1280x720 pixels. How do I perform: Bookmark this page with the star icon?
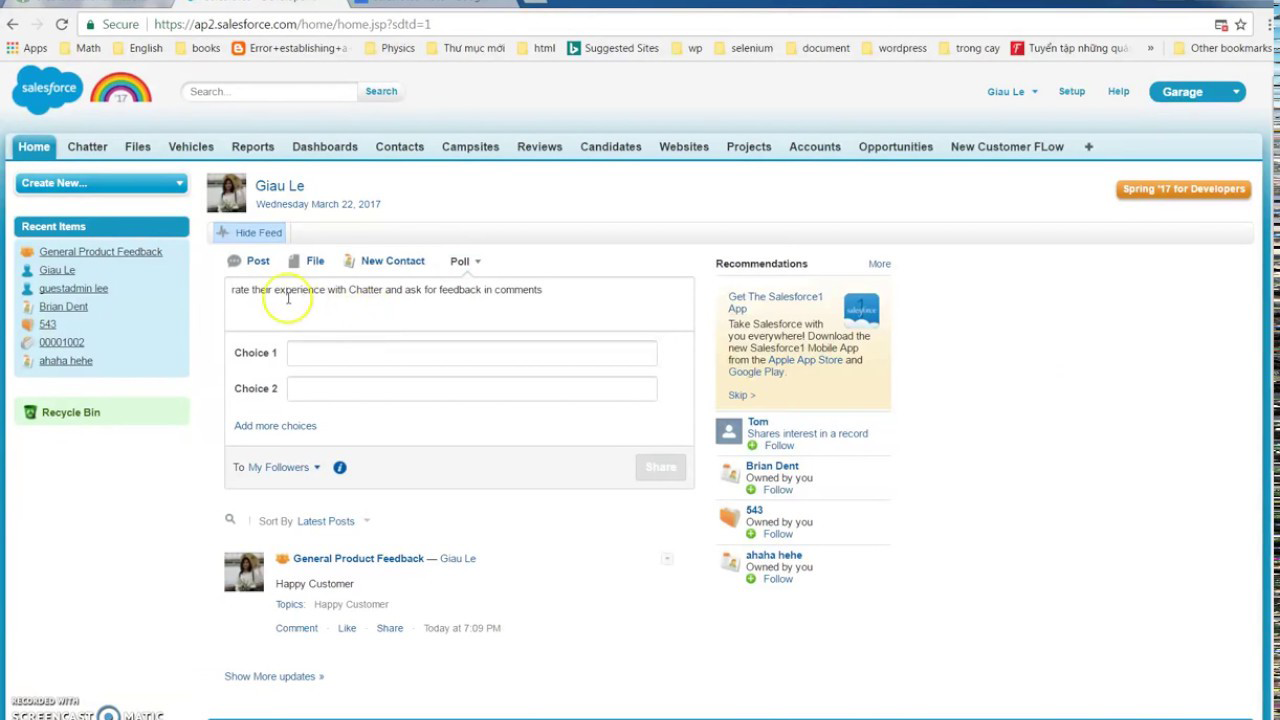[x=1241, y=24]
